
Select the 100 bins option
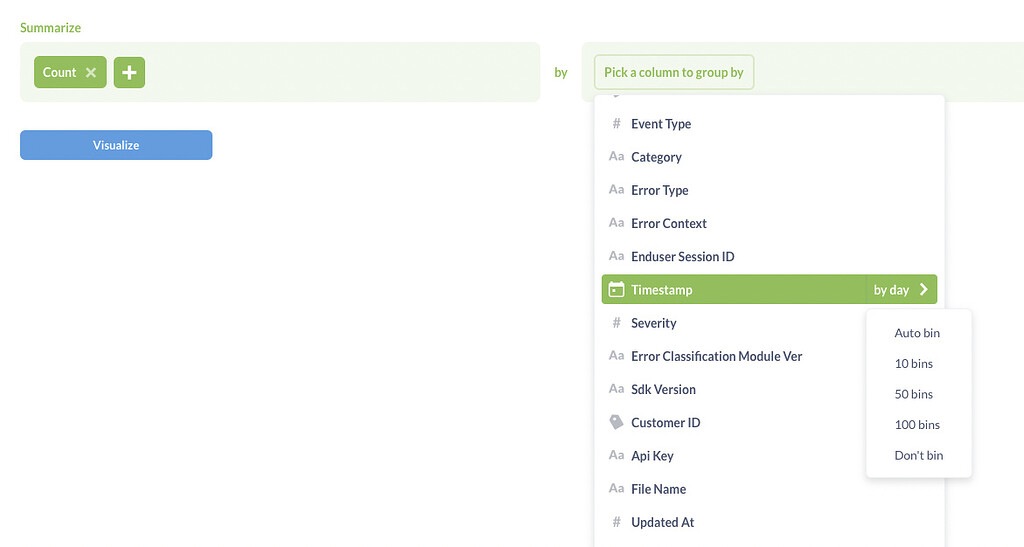[917, 425]
